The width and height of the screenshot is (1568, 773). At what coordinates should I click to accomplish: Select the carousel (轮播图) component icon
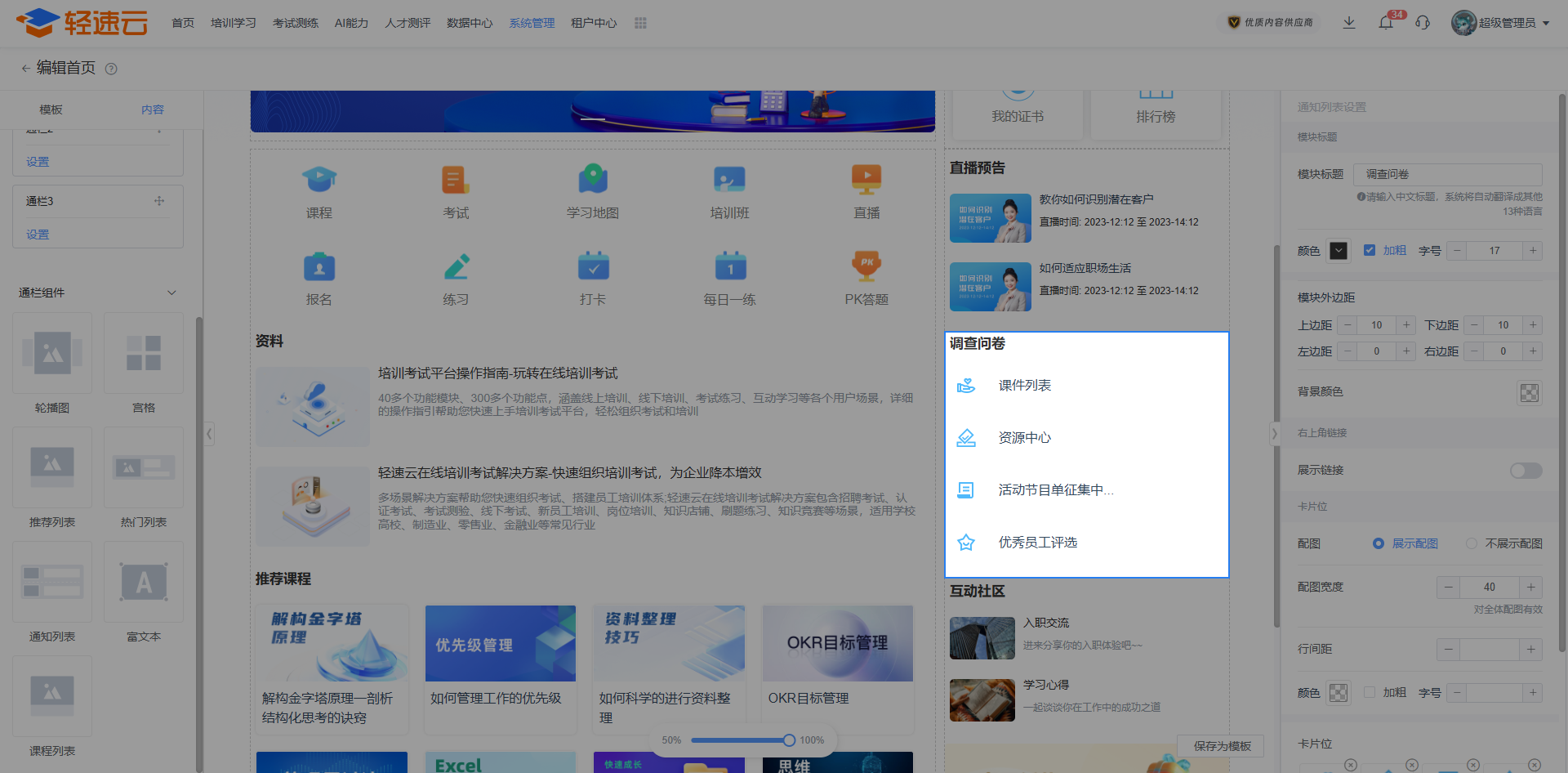click(x=52, y=353)
